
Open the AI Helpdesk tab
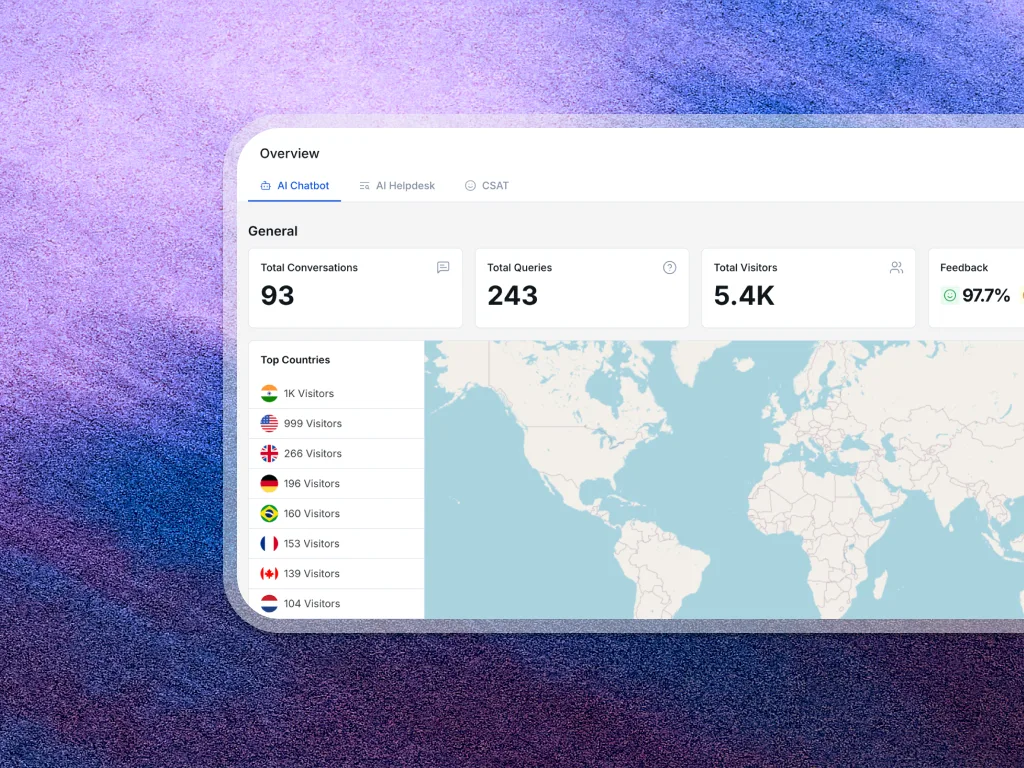point(397,186)
